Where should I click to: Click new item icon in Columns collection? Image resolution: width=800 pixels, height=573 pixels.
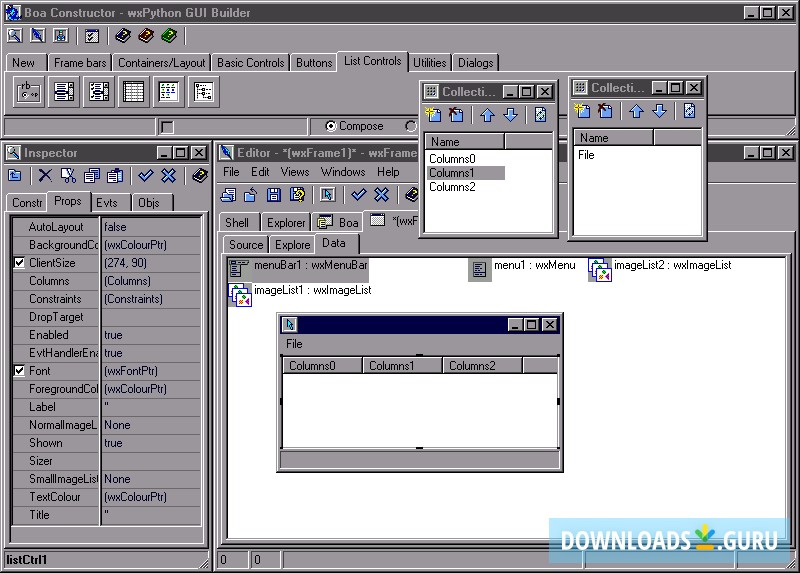click(x=433, y=114)
